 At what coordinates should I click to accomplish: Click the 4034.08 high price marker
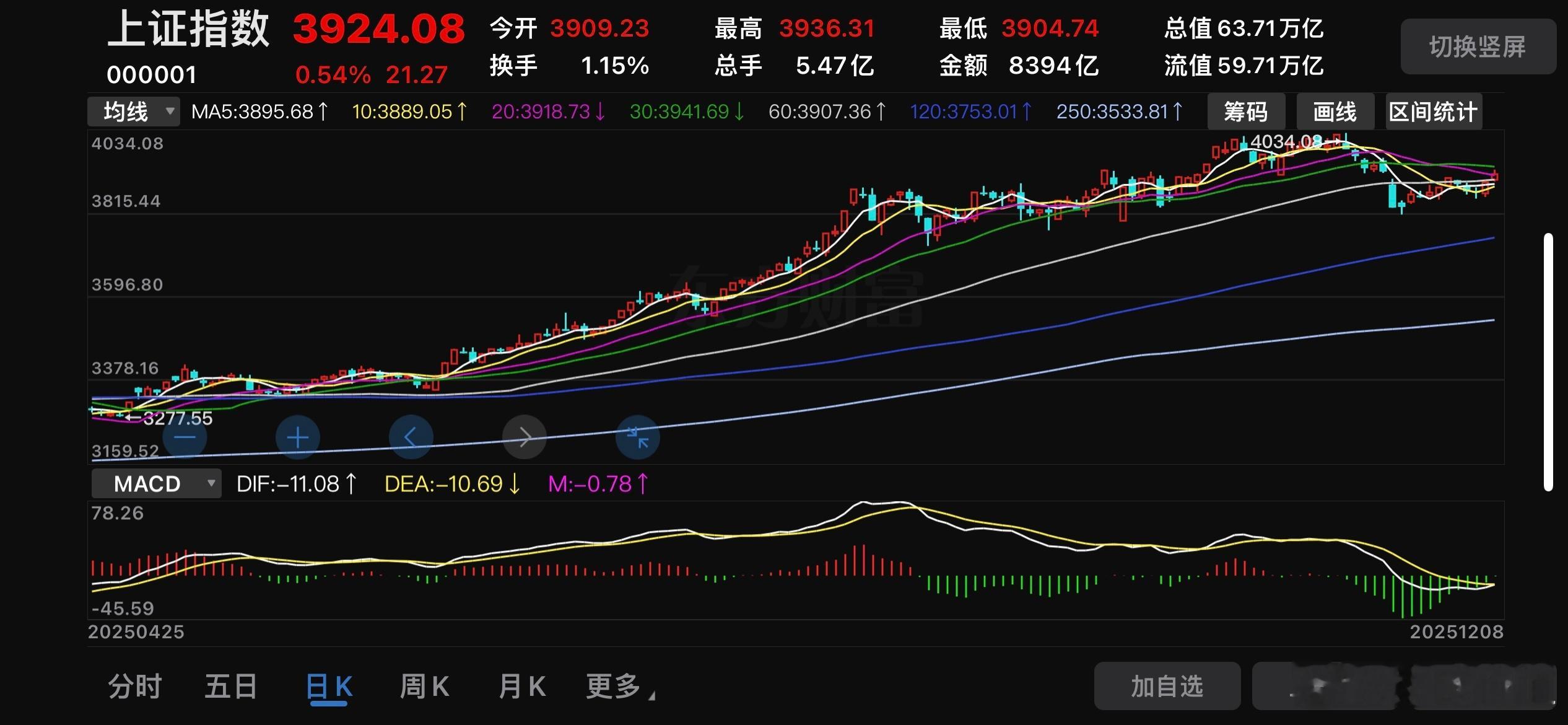coord(1286,142)
